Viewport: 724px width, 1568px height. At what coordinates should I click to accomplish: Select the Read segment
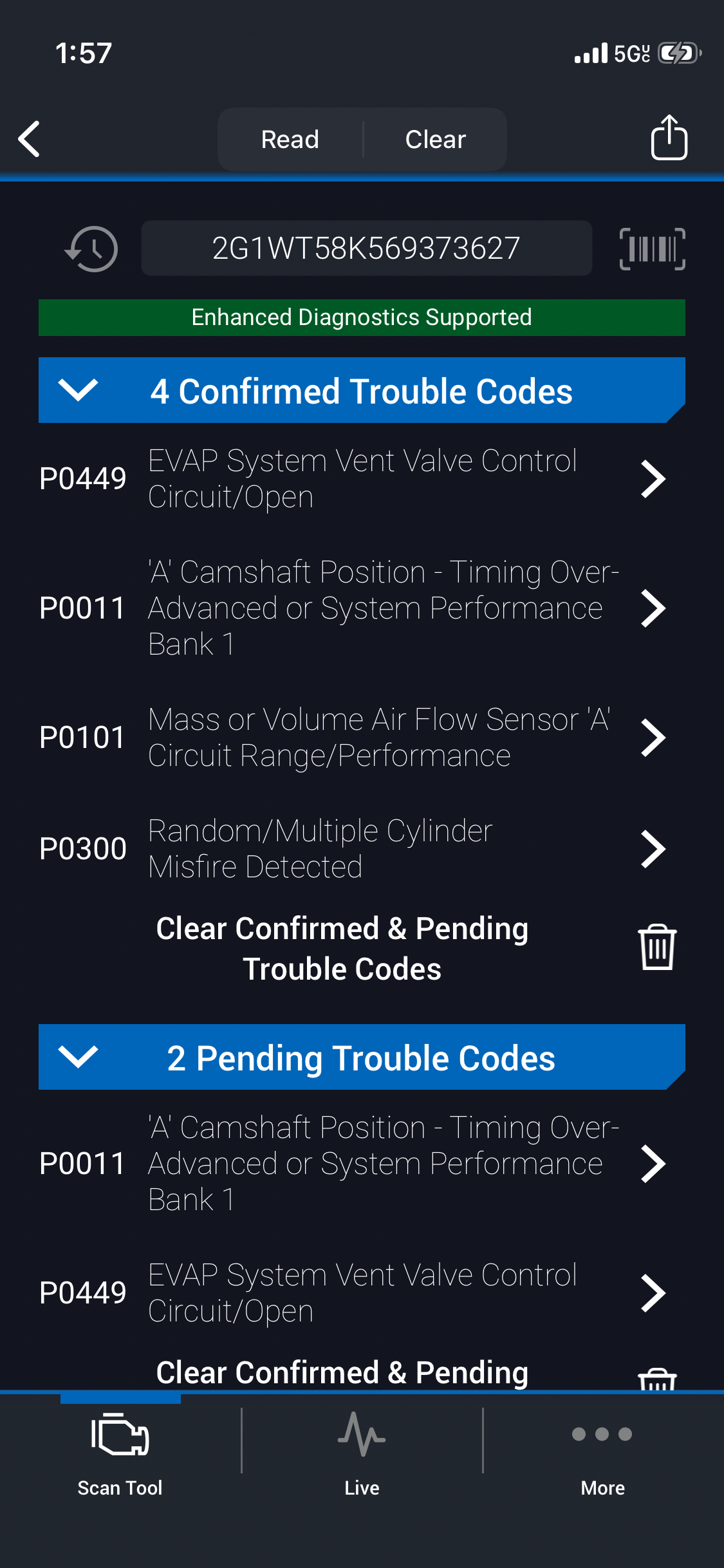pyautogui.click(x=290, y=140)
